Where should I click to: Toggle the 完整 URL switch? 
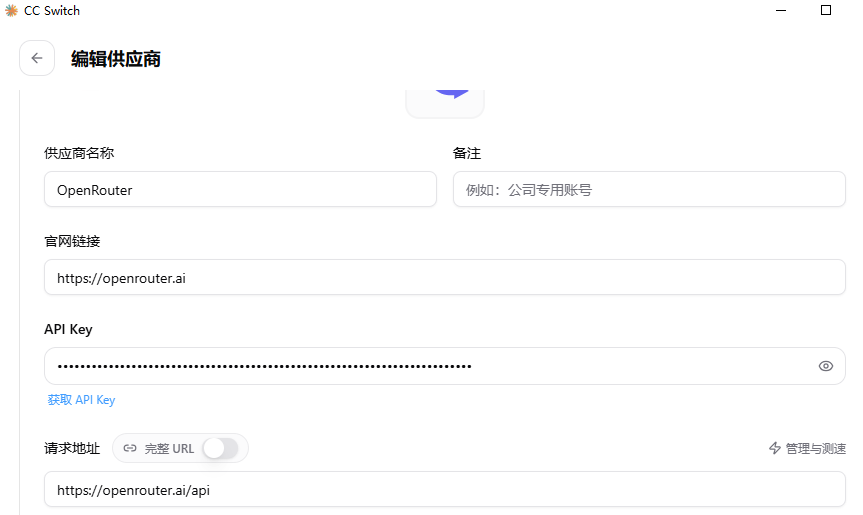tap(220, 448)
